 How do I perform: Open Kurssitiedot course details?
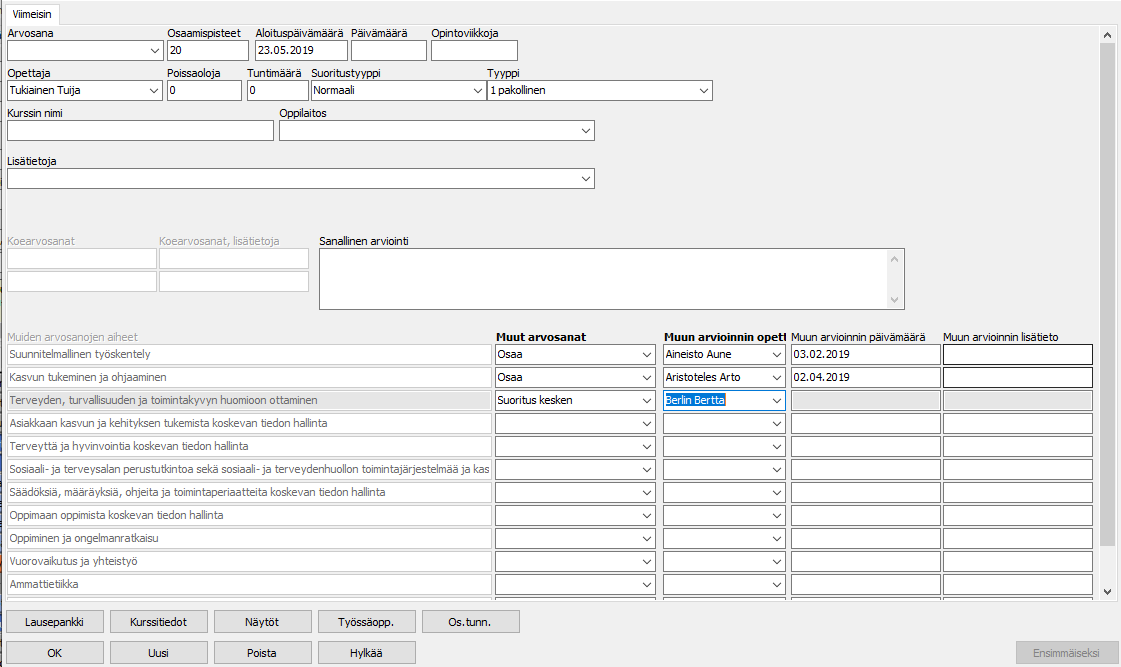coord(158,622)
